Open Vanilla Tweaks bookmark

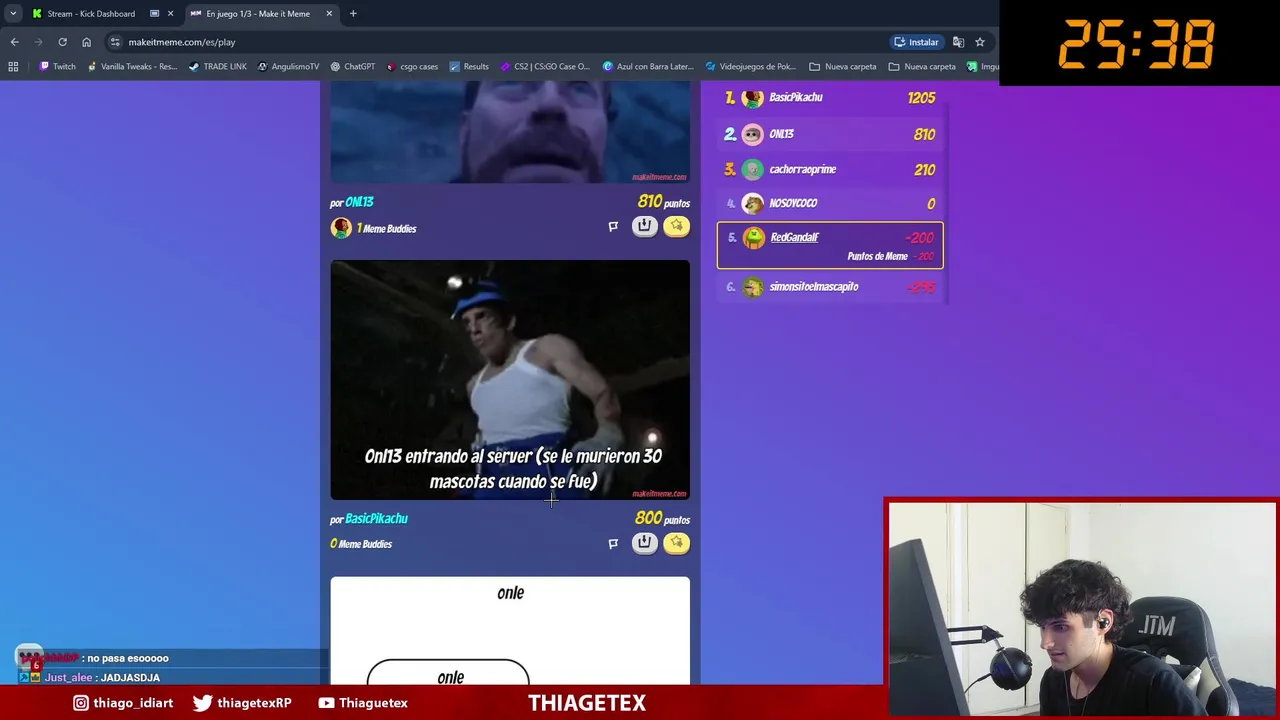pos(132,66)
